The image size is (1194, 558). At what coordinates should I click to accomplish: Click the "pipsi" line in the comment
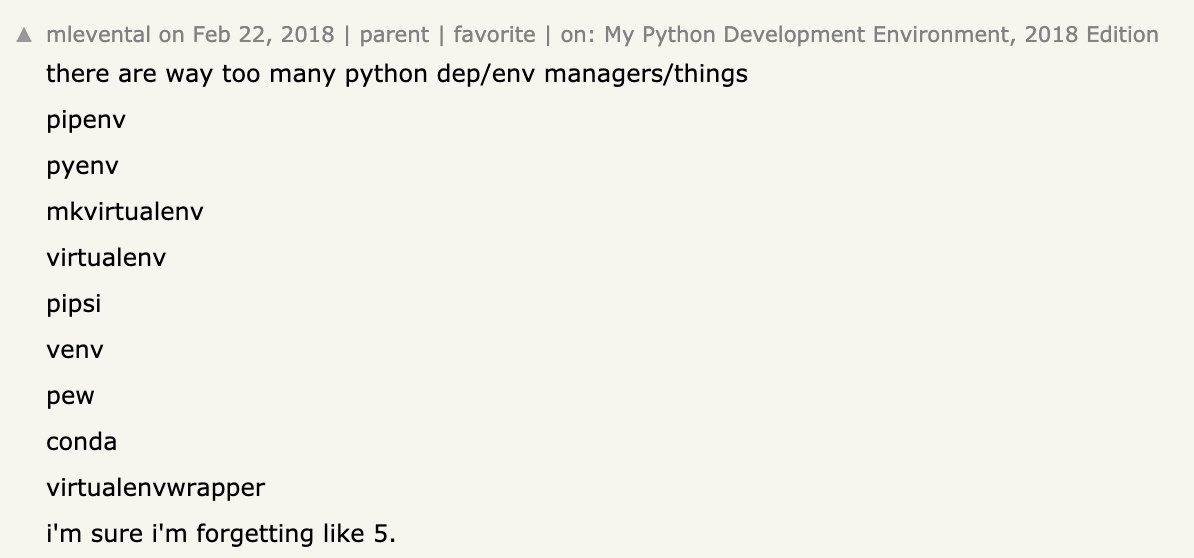(74, 304)
